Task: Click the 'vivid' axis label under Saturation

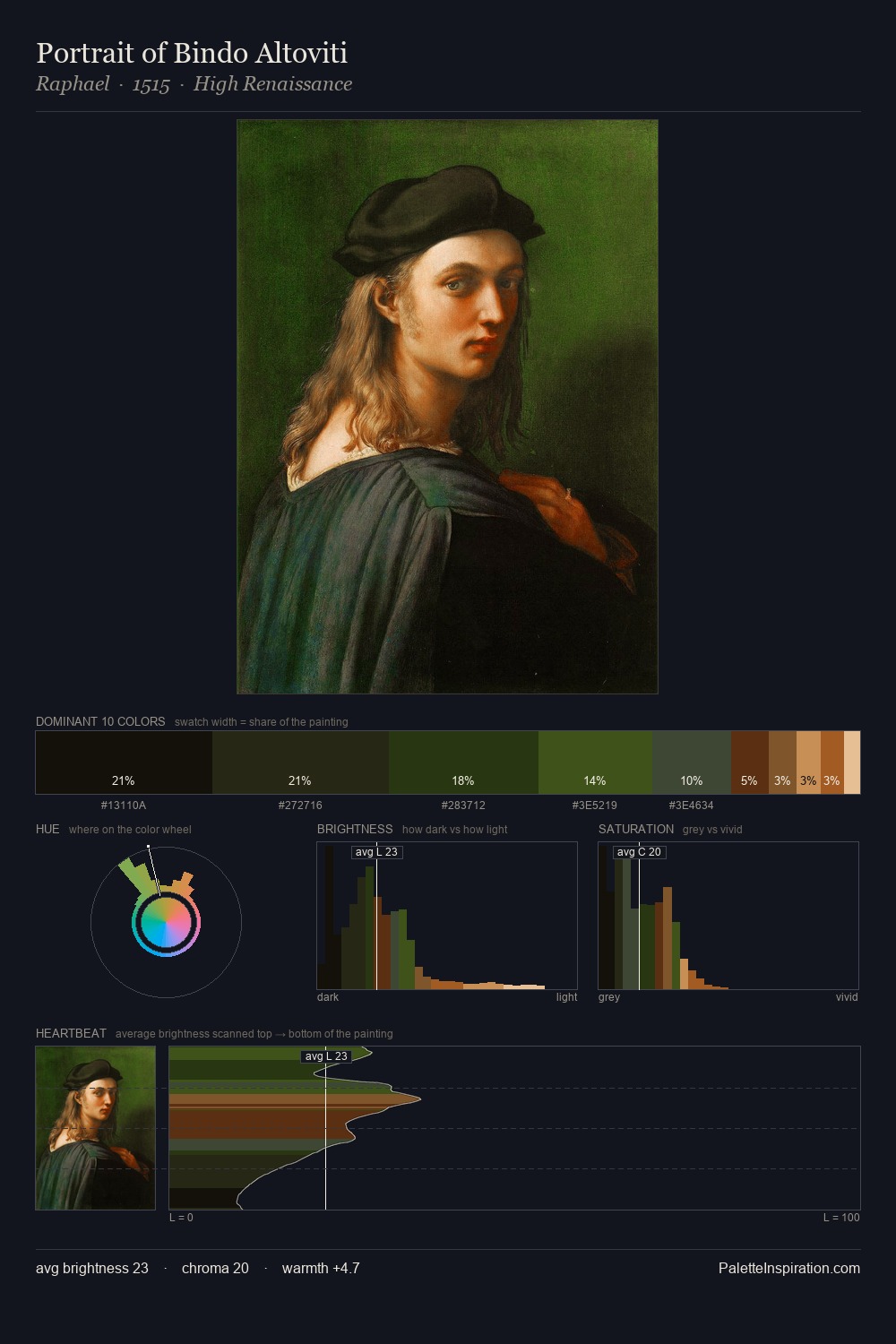Action: [847, 997]
